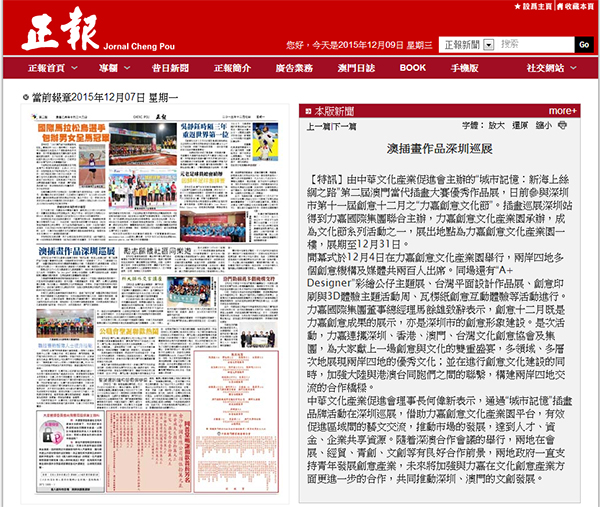Click the athlete photo at the page's top right
Screen dimensions: 600x507
[265, 142]
